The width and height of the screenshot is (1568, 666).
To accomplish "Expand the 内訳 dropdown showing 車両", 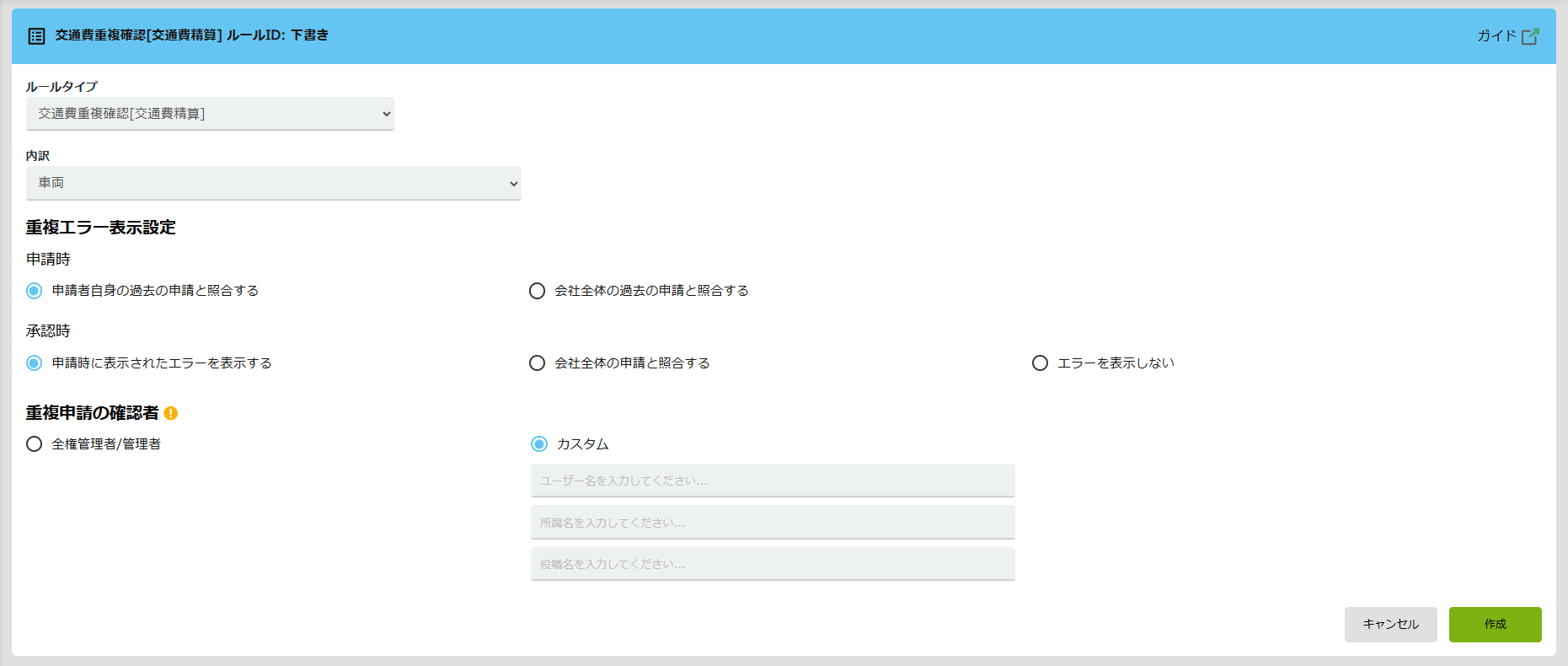I will click(x=273, y=183).
